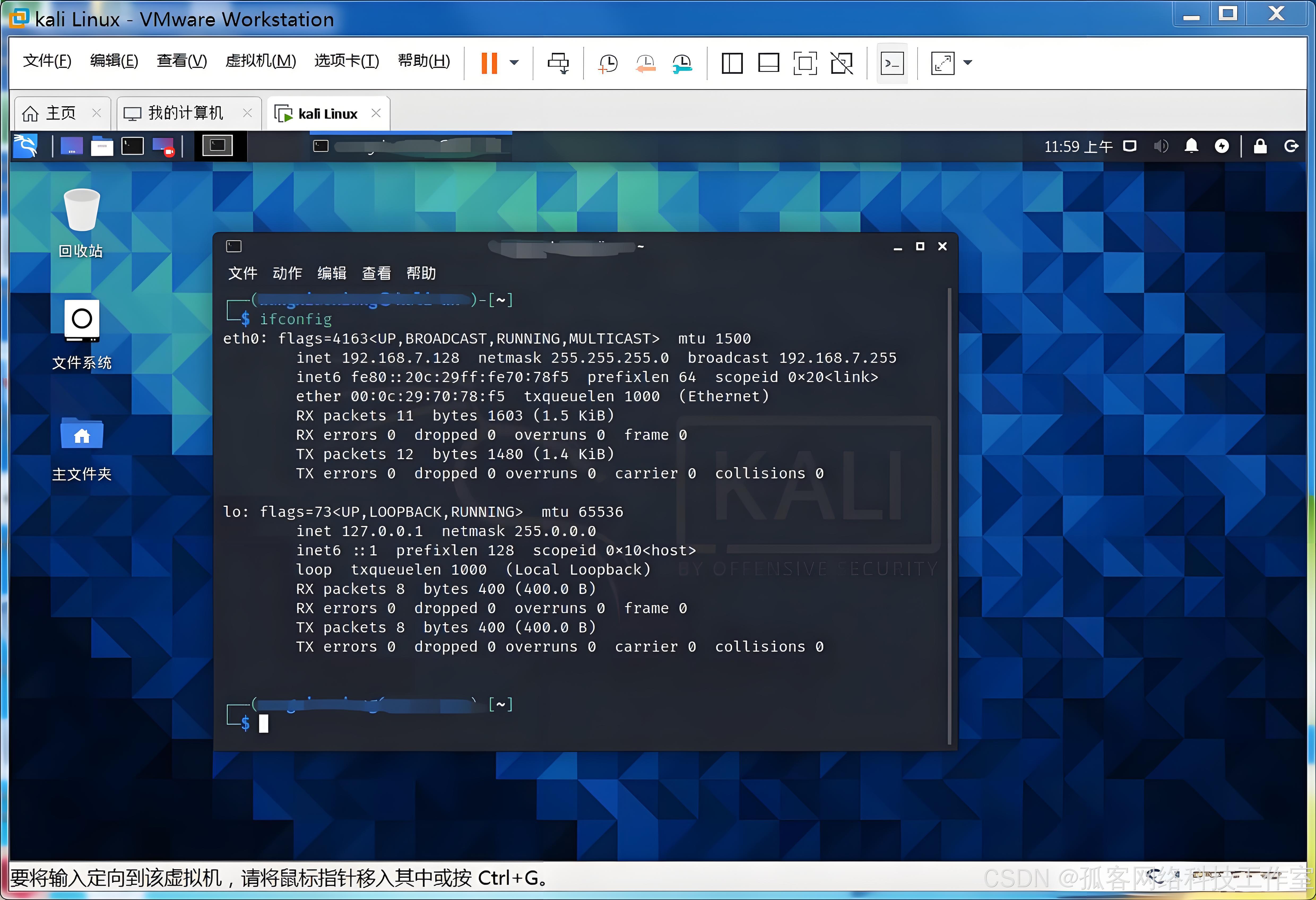Open the terminal 查看 menu
Image resolution: width=1316 pixels, height=900 pixels.
[376, 273]
